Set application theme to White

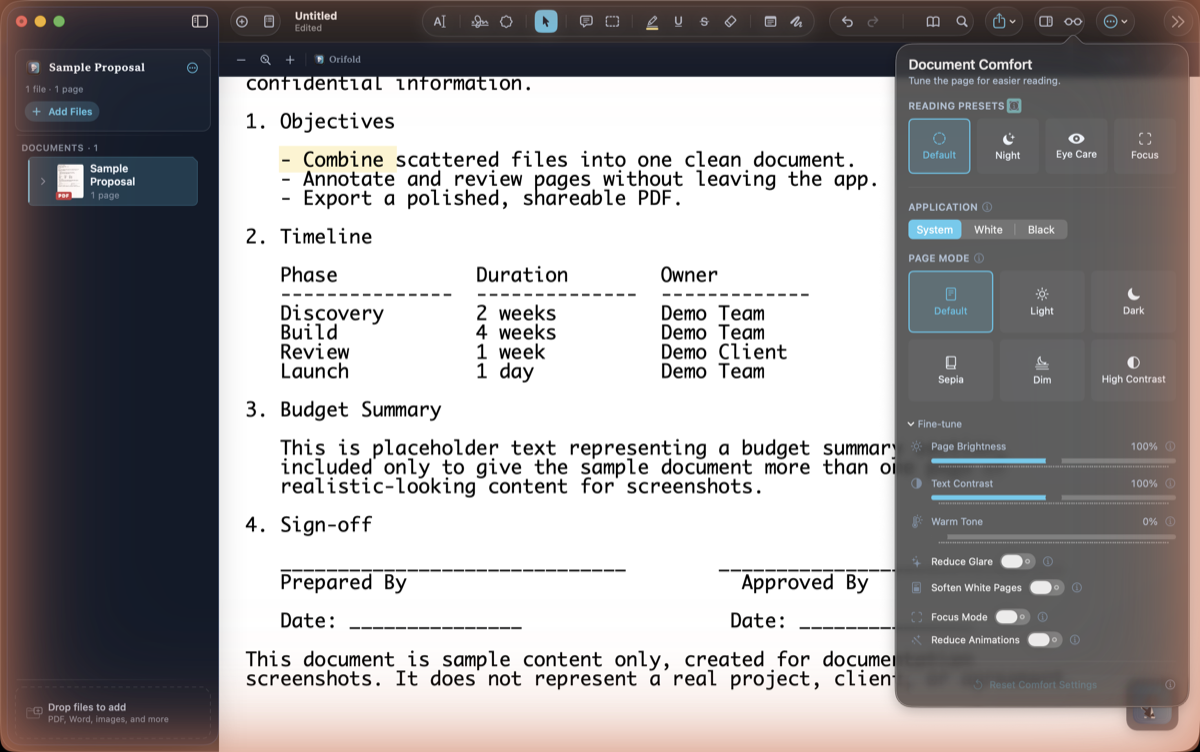pos(988,230)
